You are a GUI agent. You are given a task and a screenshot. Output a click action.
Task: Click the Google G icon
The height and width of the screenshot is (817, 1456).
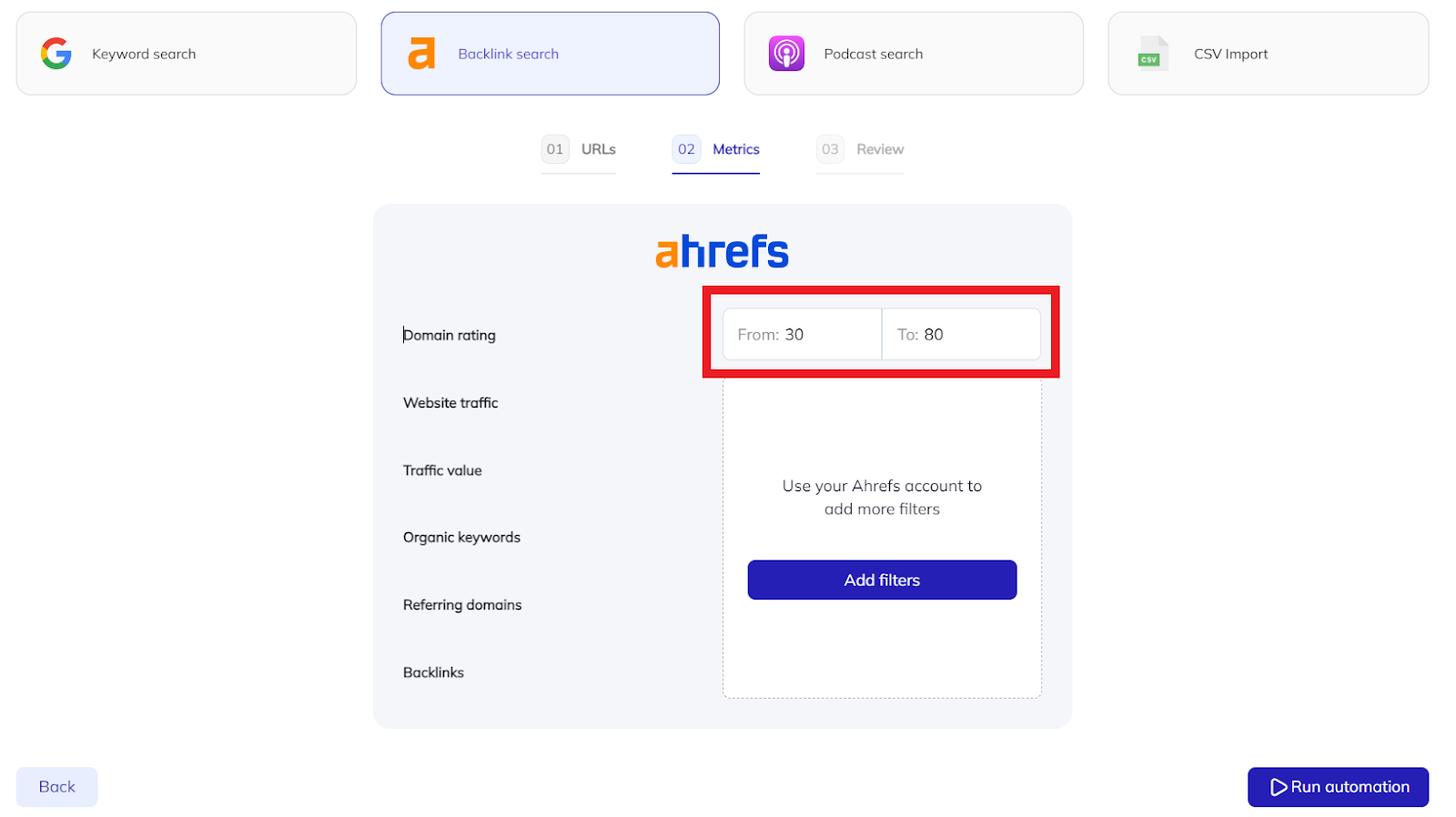(x=56, y=54)
